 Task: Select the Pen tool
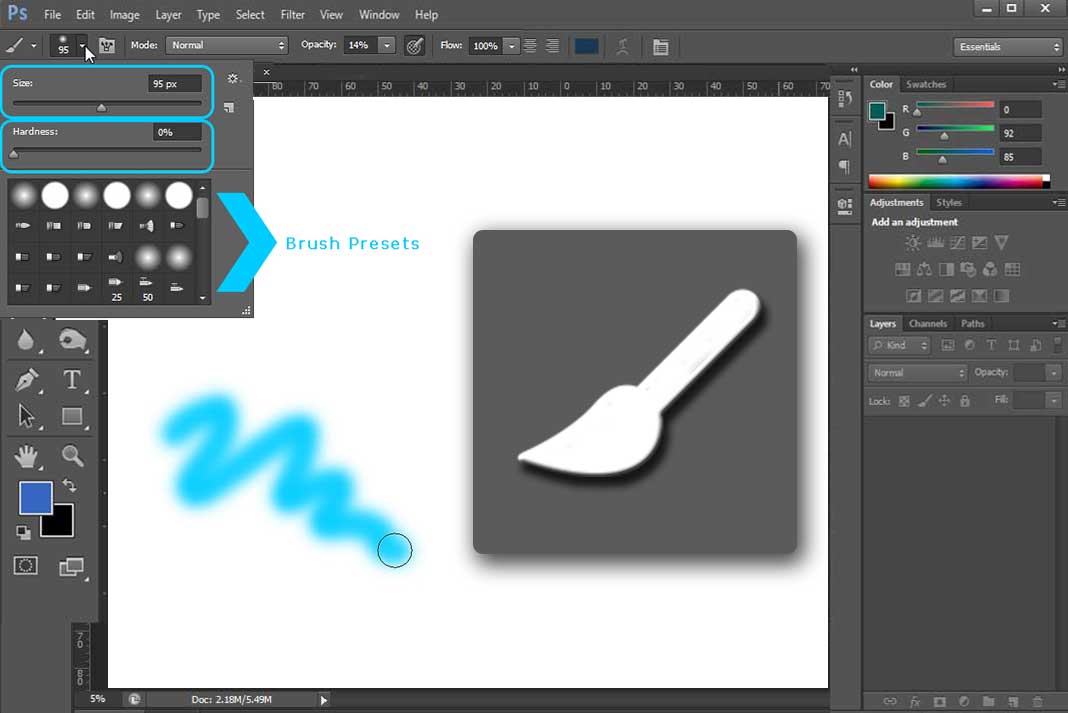coord(27,379)
